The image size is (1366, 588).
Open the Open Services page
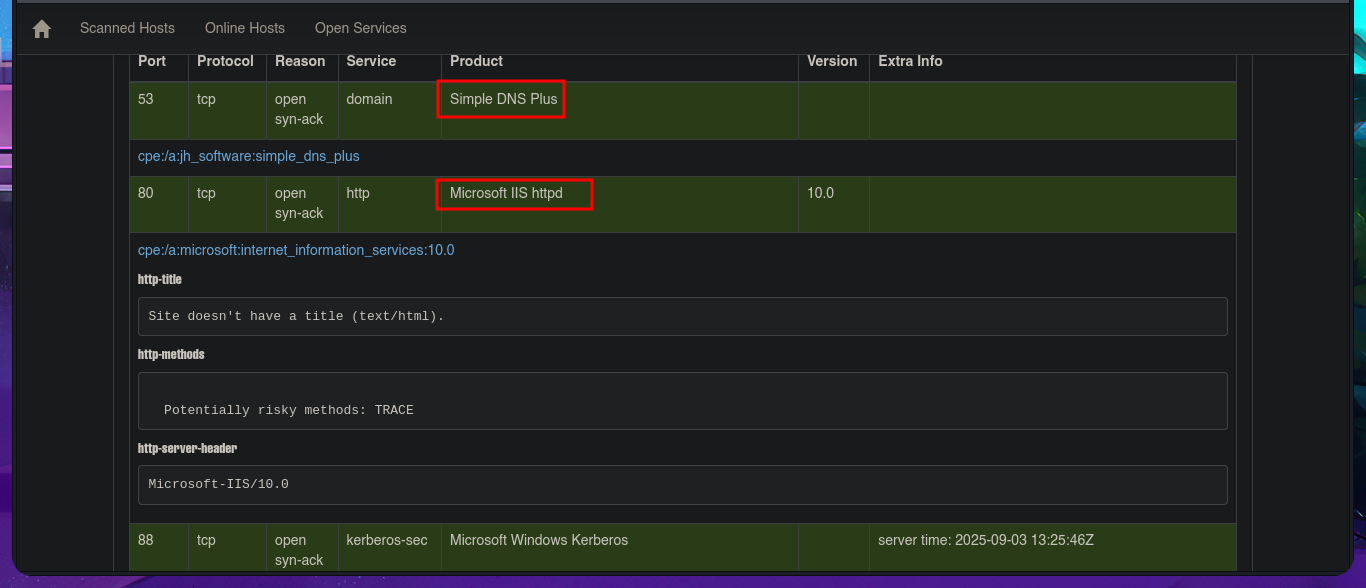(360, 28)
